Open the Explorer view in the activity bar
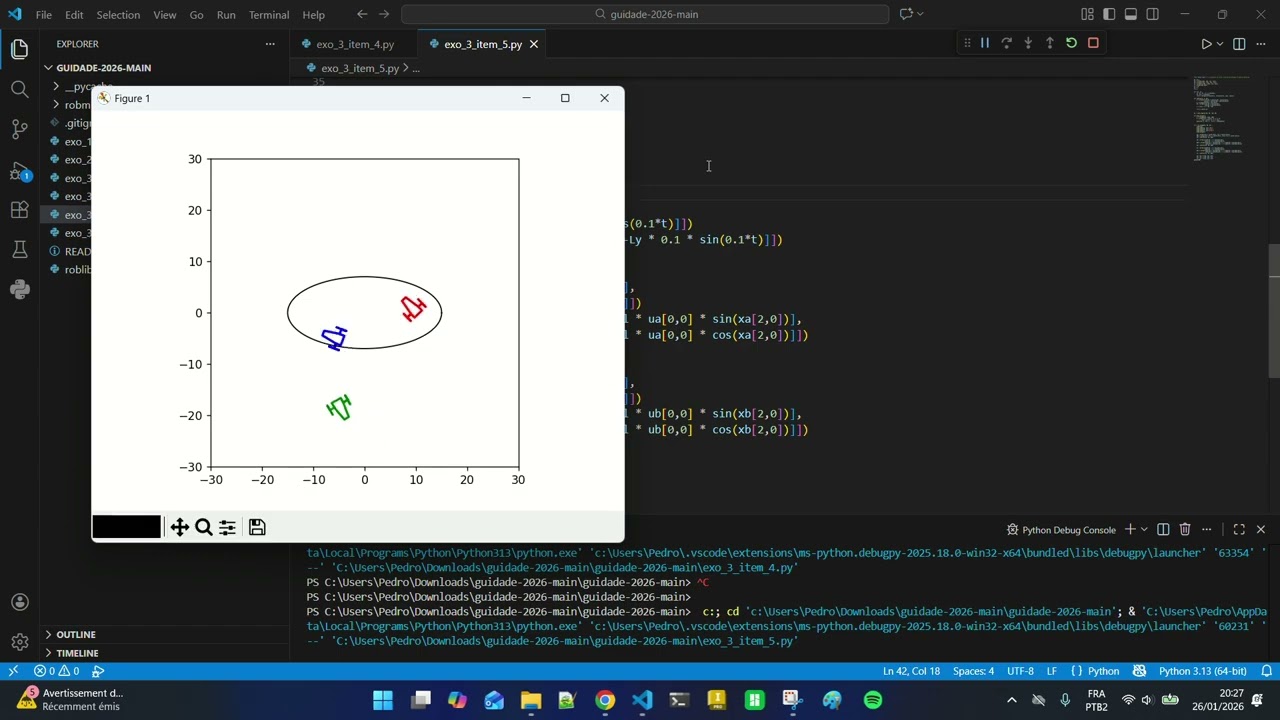This screenshot has height=720, width=1280. tap(20, 49)
